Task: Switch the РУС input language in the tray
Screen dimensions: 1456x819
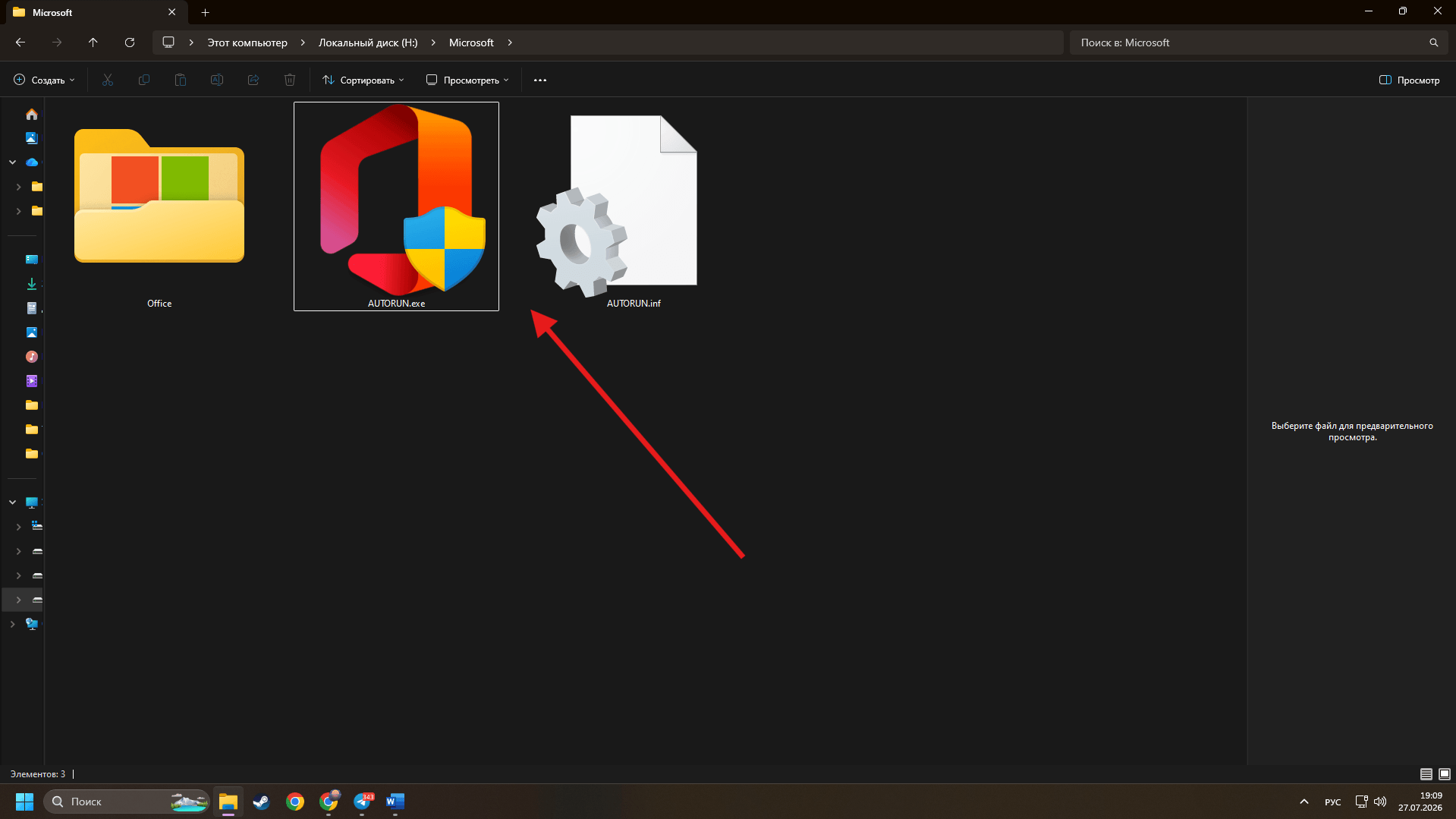Action: pyautogui.click(x=1332, y=802)
